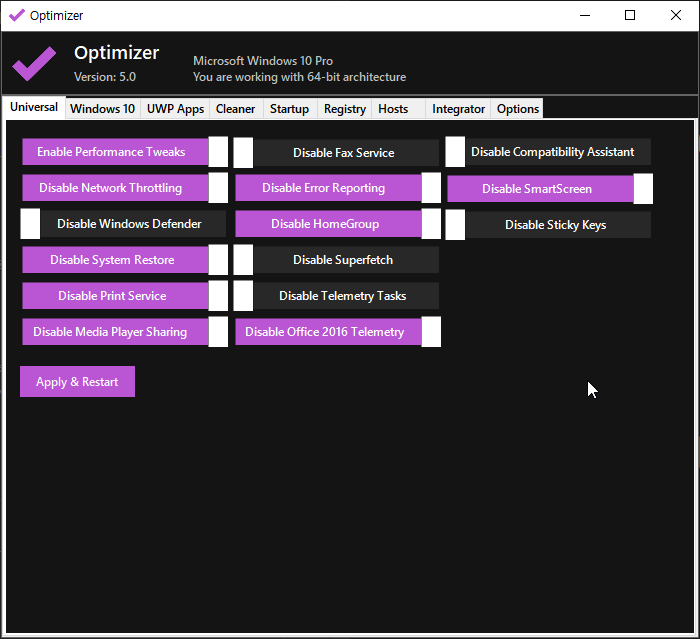Toggle Disable HomeGroup switch
The width and height of the screenshot is (700, 639).
(x=338, y=224)
